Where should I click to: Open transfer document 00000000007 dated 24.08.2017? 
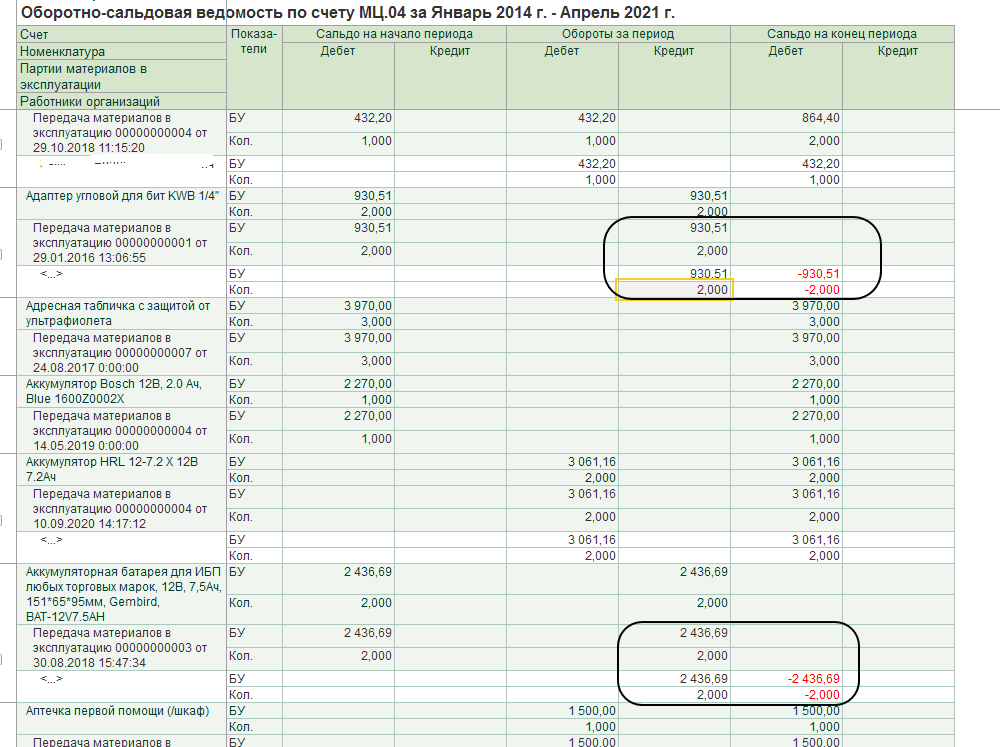pyautogui.click(x=119, y=352)
